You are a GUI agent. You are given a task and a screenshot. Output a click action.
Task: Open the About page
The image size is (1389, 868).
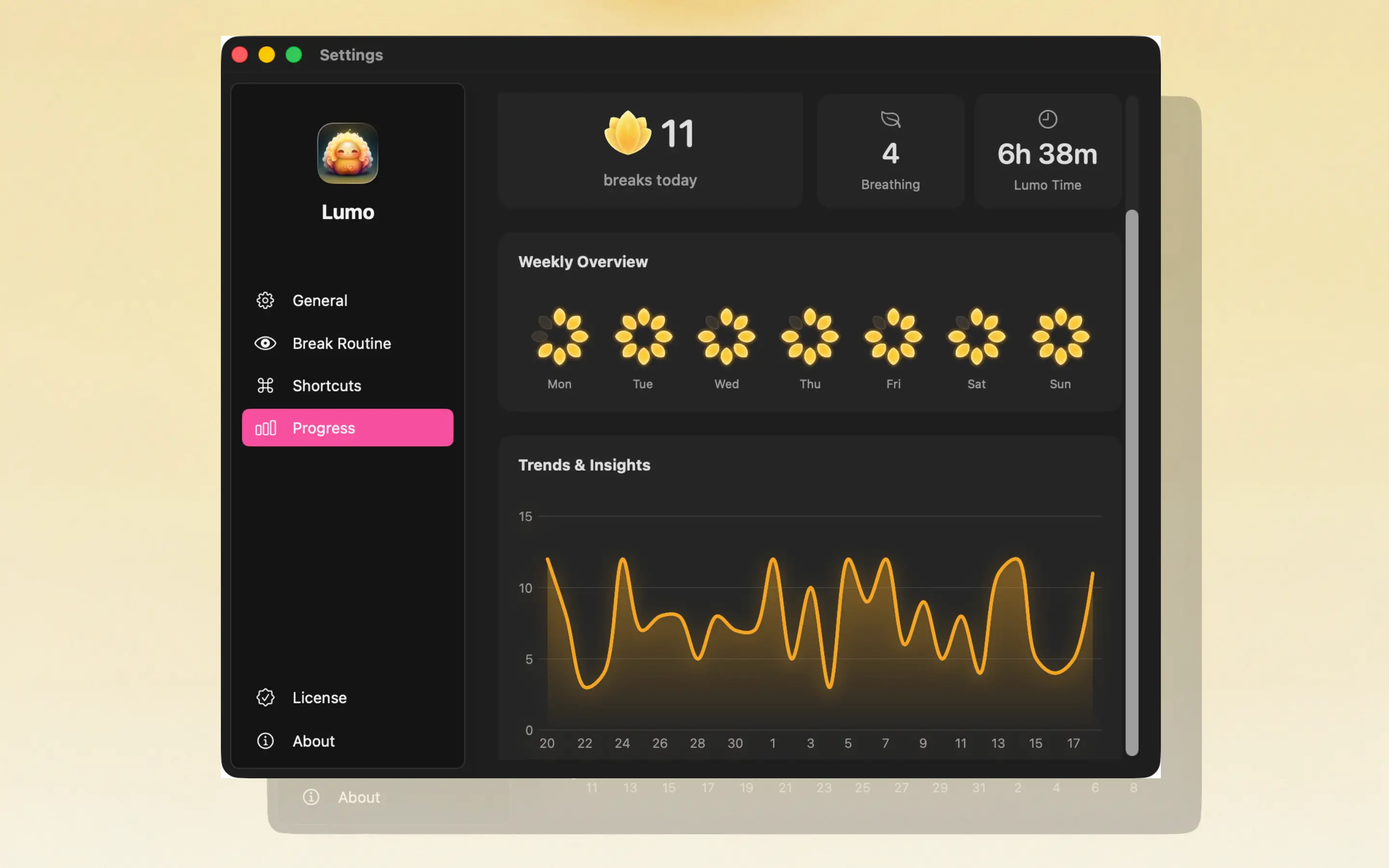313,741
